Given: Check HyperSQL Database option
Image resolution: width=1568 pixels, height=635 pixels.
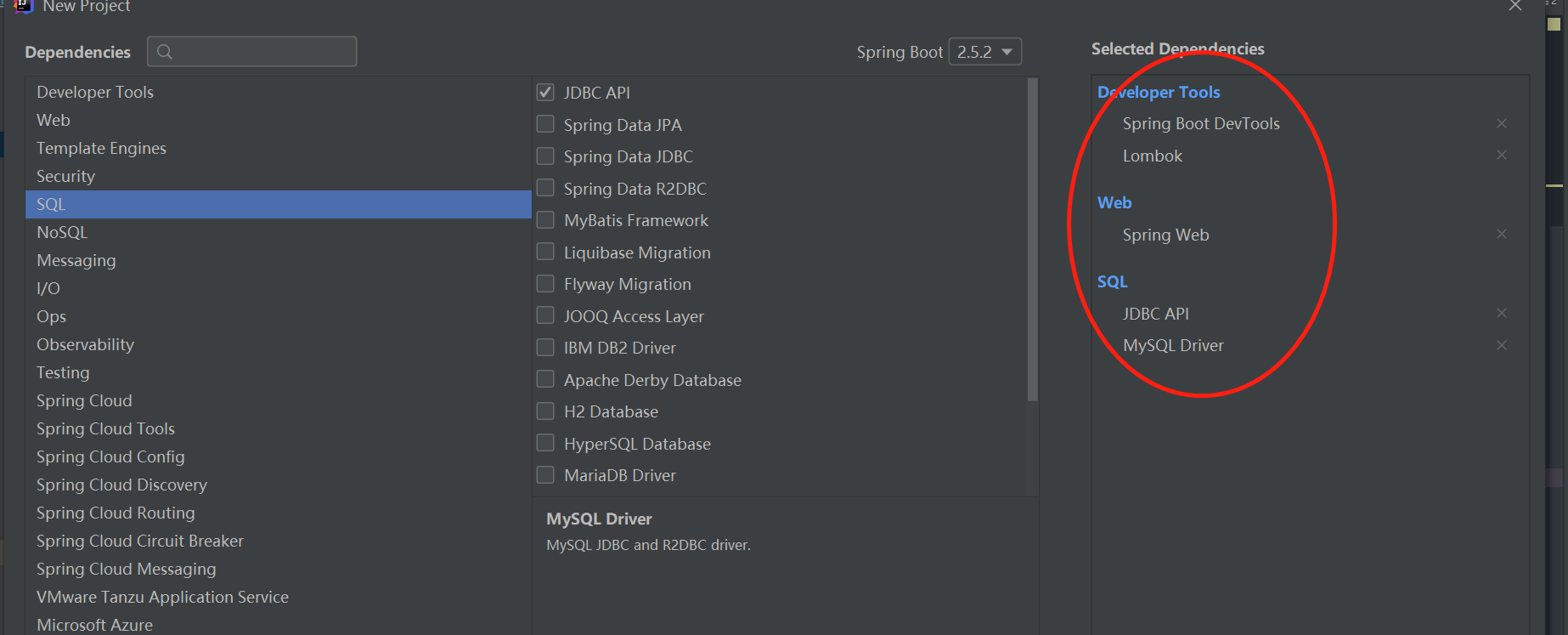Looking at the screenshot, I should coord(545,443).
